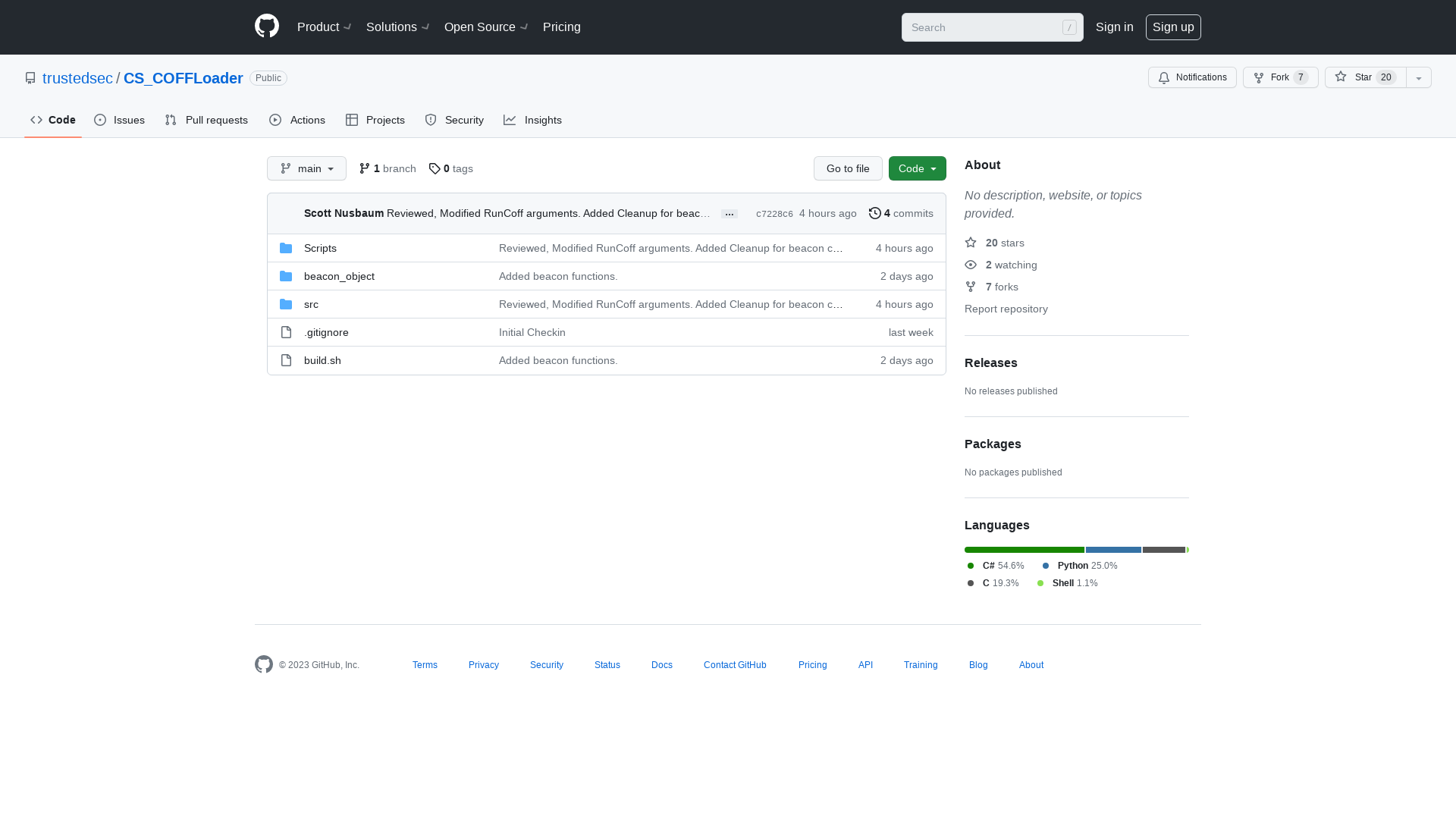
Task: Click the Security tab icon
Action: [430, 120]
